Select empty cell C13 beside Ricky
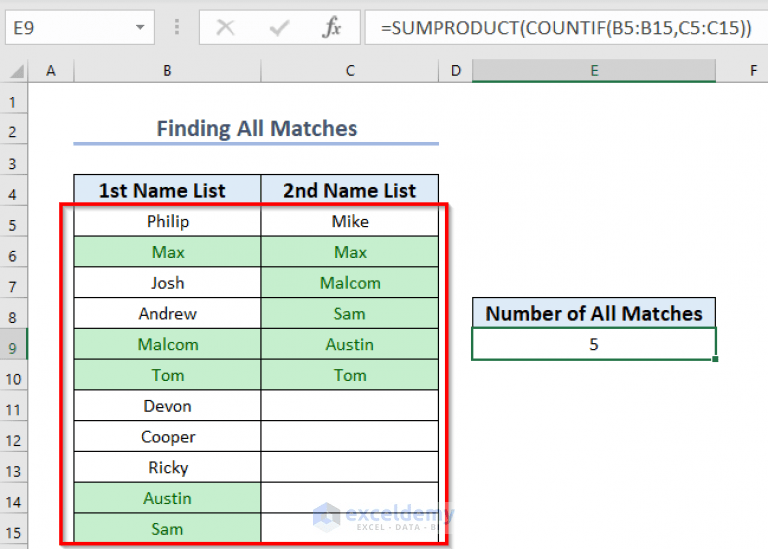This screenshot has height=549, width=768. coord(350,468)
